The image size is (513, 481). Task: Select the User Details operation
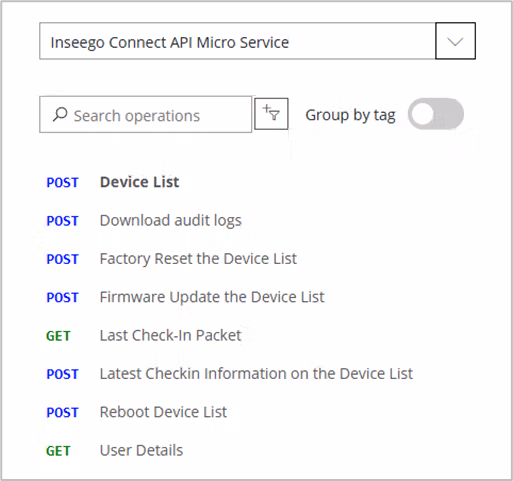click(141, 450)
